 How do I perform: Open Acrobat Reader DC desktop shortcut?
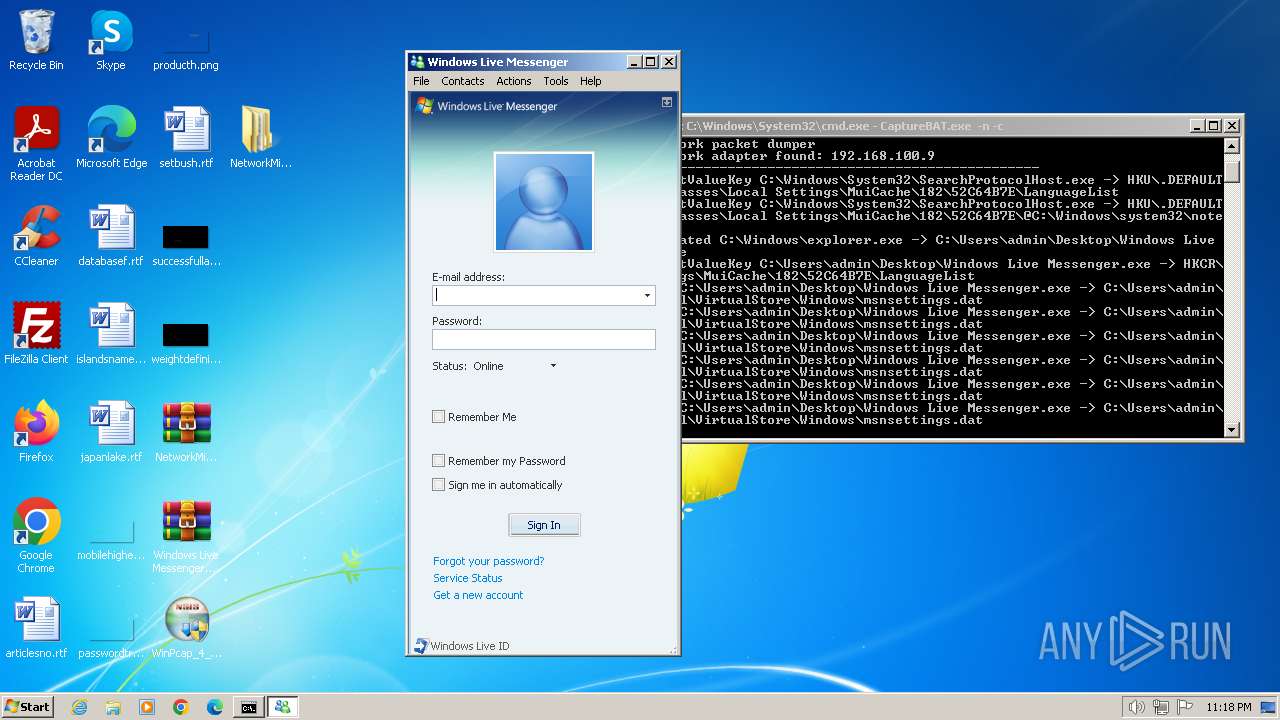36,143
